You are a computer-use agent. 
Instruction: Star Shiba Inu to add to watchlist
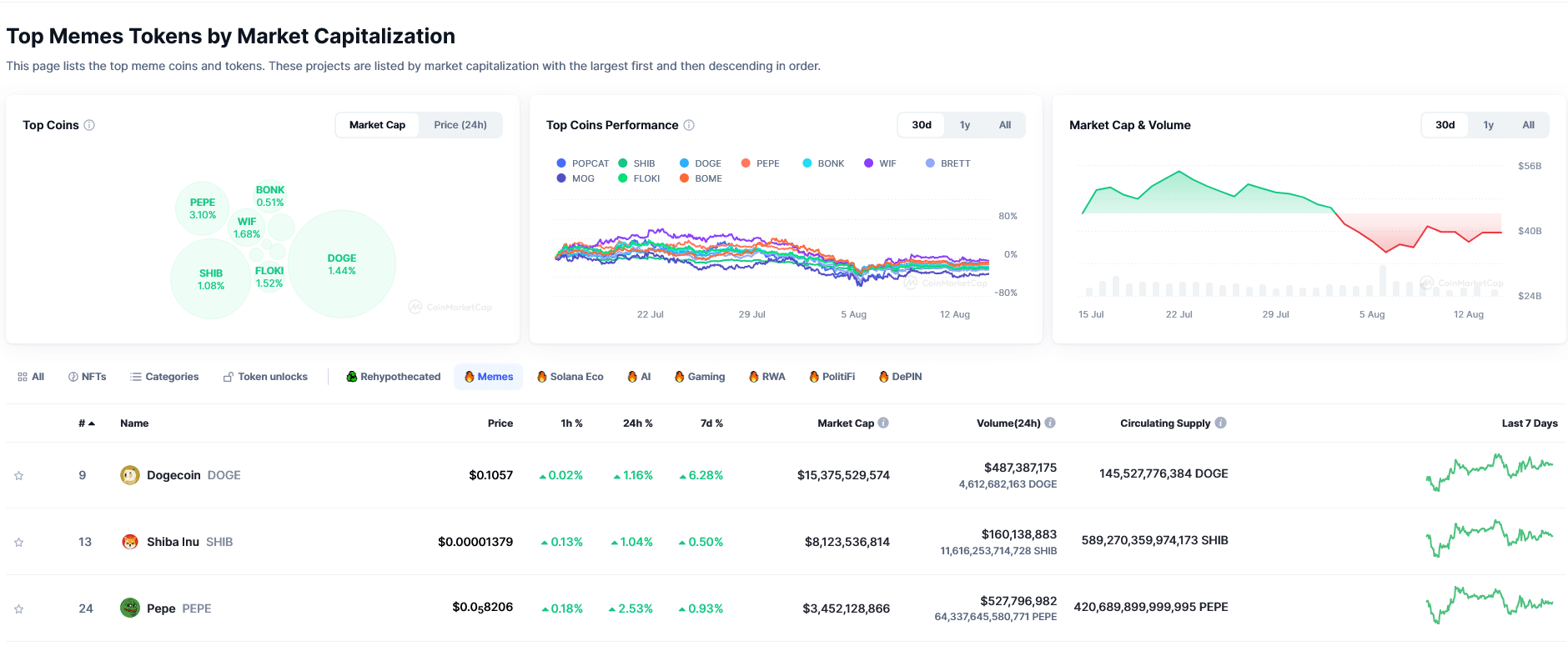point(18,543)
